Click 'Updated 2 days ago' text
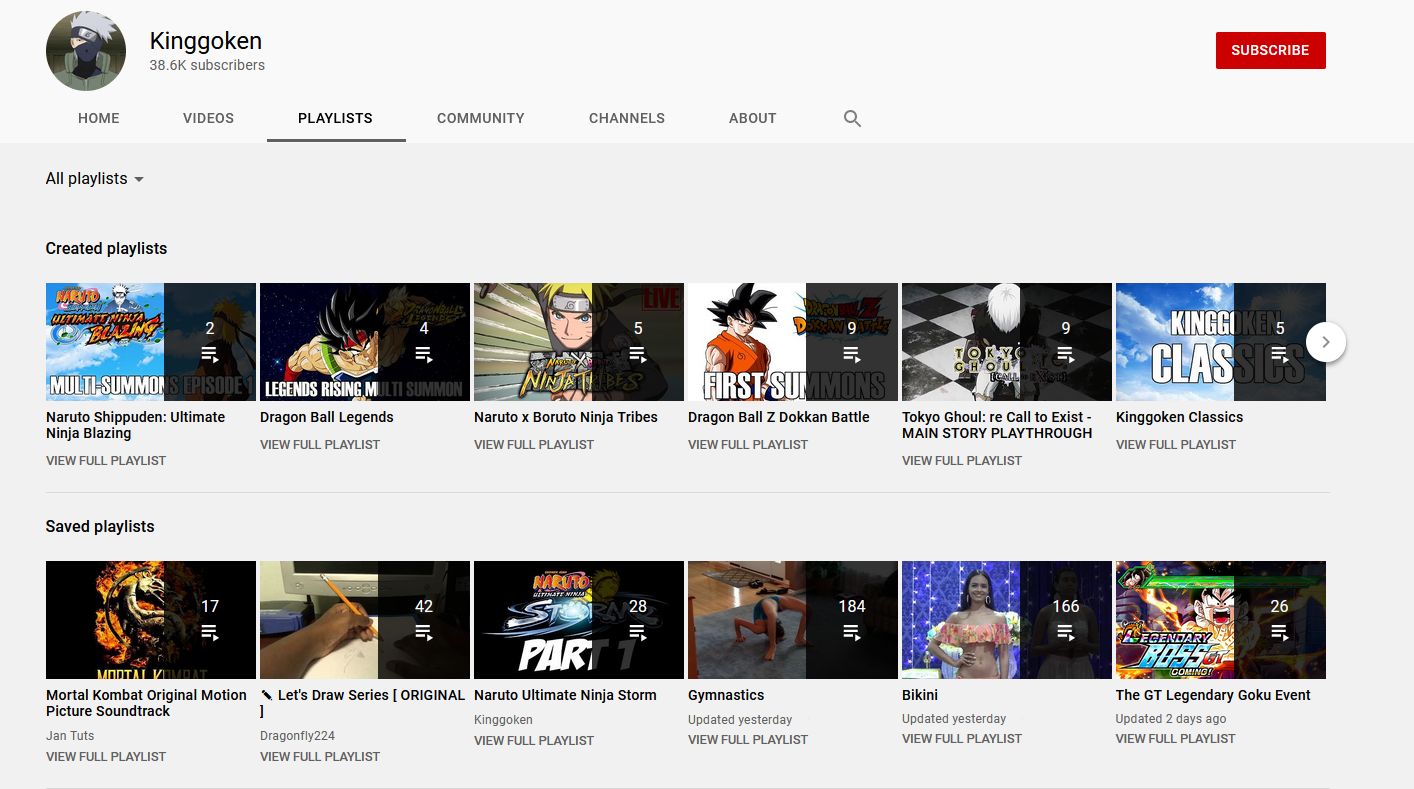 point(1171,719)
